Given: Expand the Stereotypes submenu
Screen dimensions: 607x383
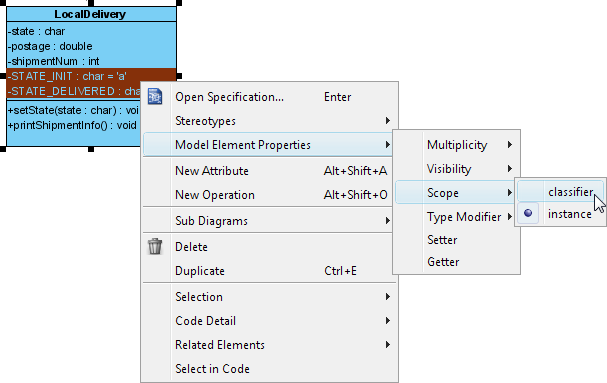Looking at the screenshot, I should 269,121.
